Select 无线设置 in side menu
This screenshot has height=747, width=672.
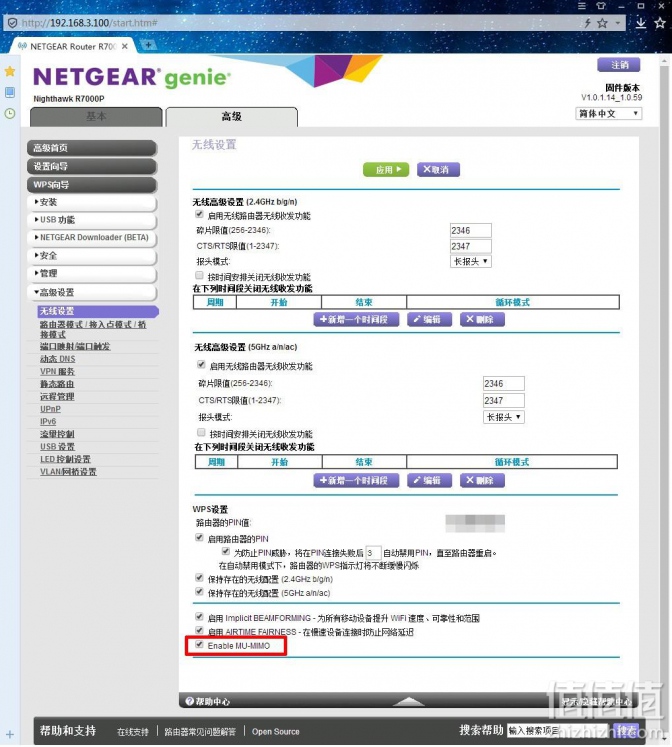tap(98, 311)
